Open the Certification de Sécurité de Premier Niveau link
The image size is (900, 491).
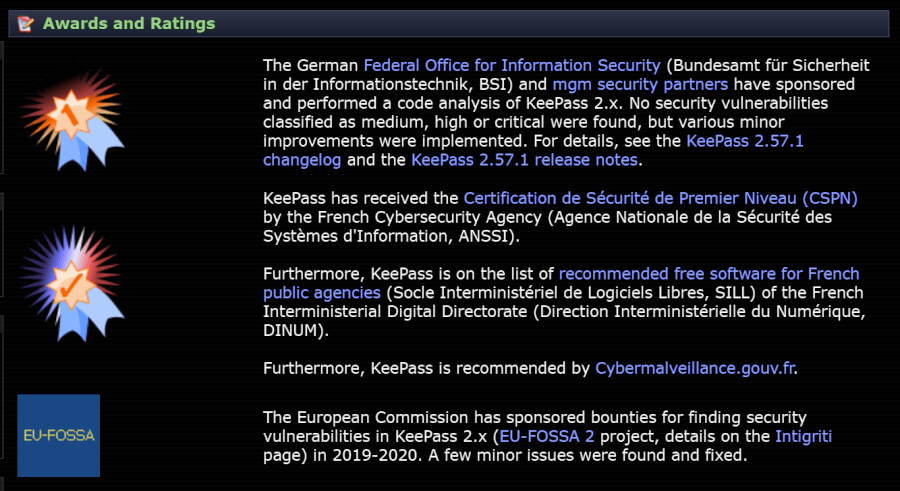tap(660, 198)
